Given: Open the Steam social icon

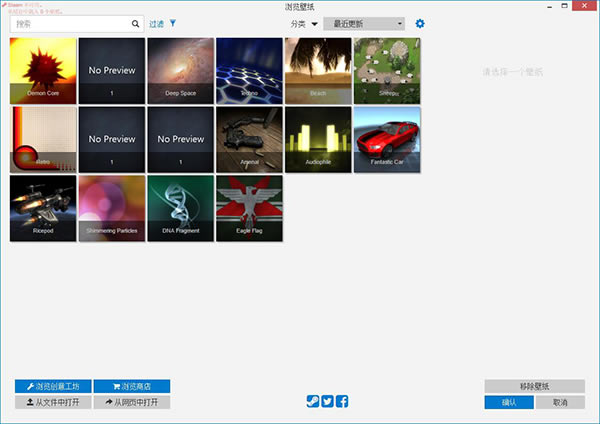Looking at the screenshot, I should pos(313,401).
